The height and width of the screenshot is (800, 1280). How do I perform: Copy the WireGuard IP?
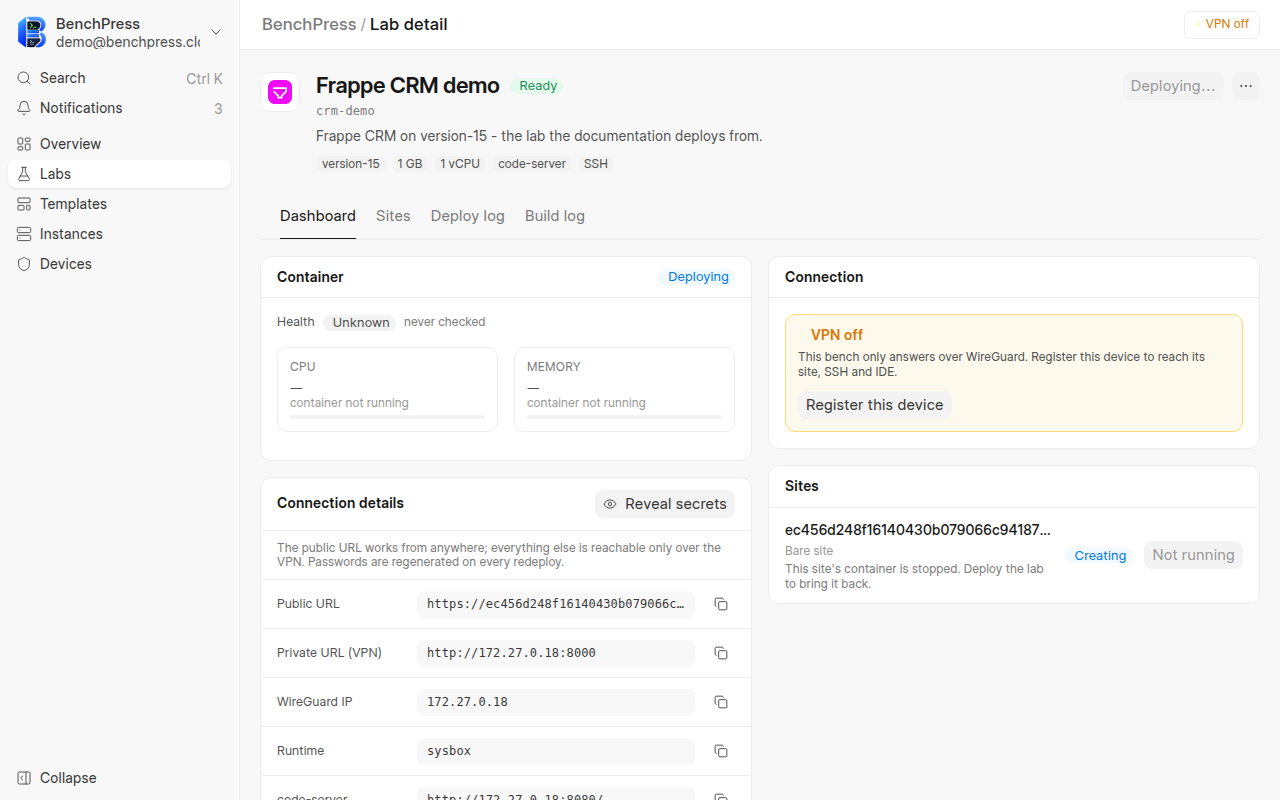pyautogui.click(x=721, y=702)
